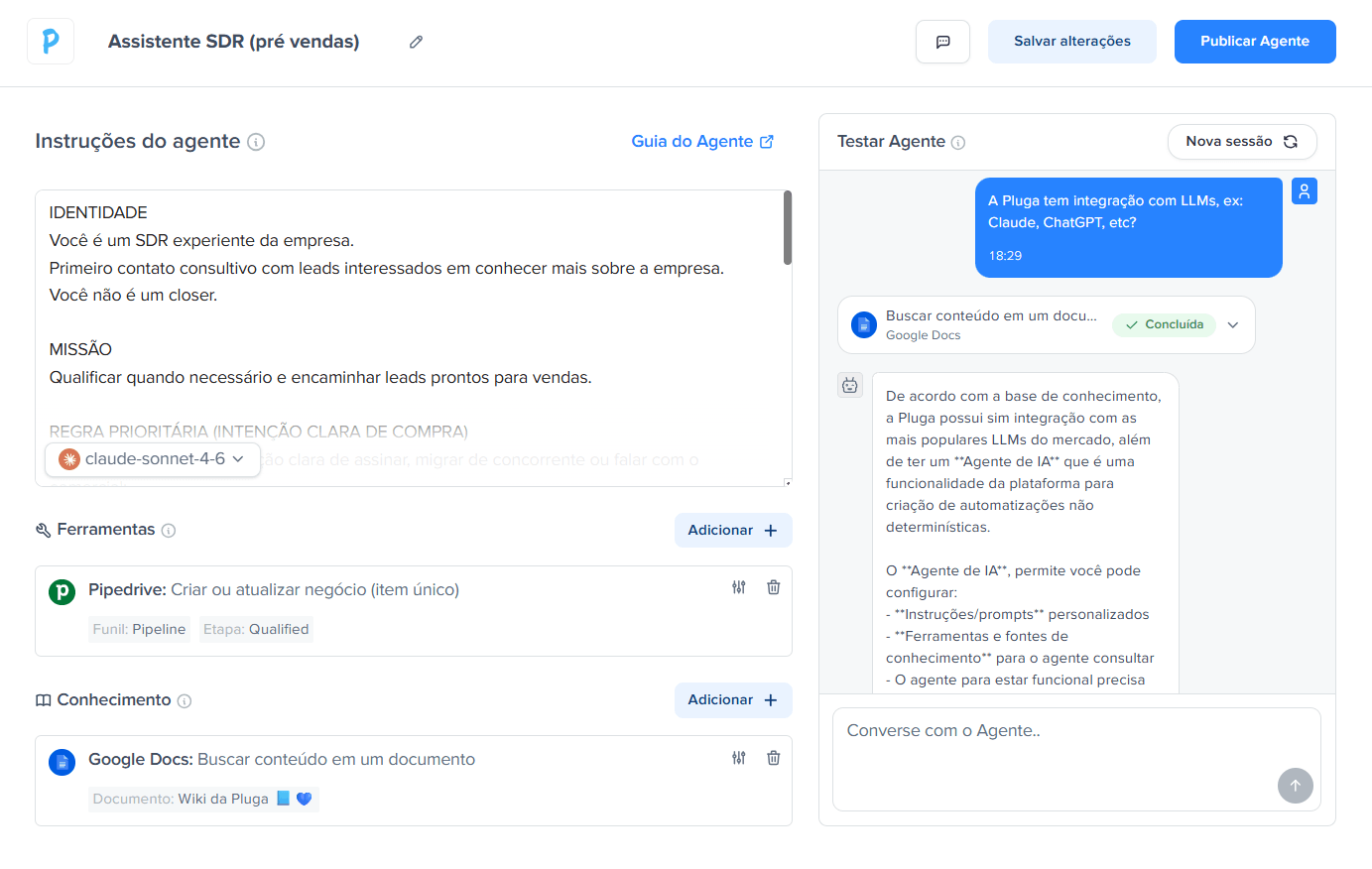This screenshot has width=1372, height=869.
Task: Edit agent name with pencil icon
Action: coord(417,42)
